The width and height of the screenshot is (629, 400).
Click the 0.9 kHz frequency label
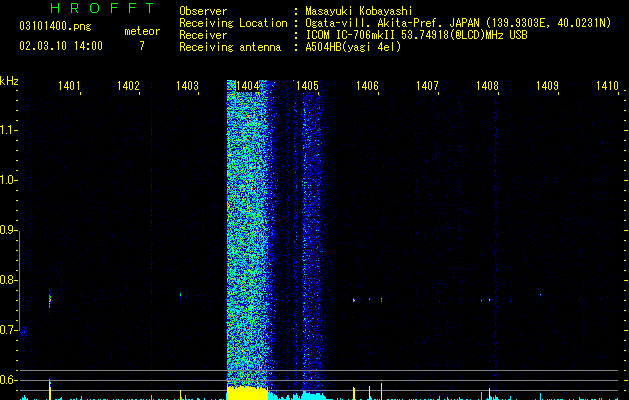pos(8,230)
